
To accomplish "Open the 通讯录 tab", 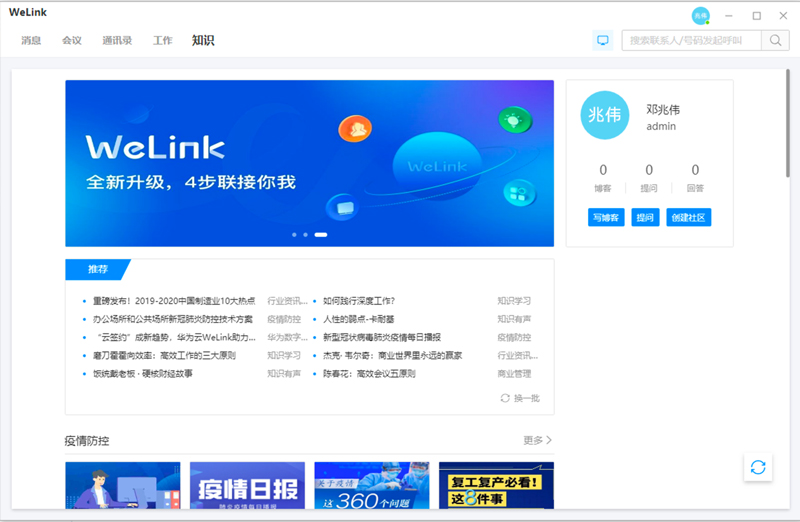I will (x=117, y=40).
